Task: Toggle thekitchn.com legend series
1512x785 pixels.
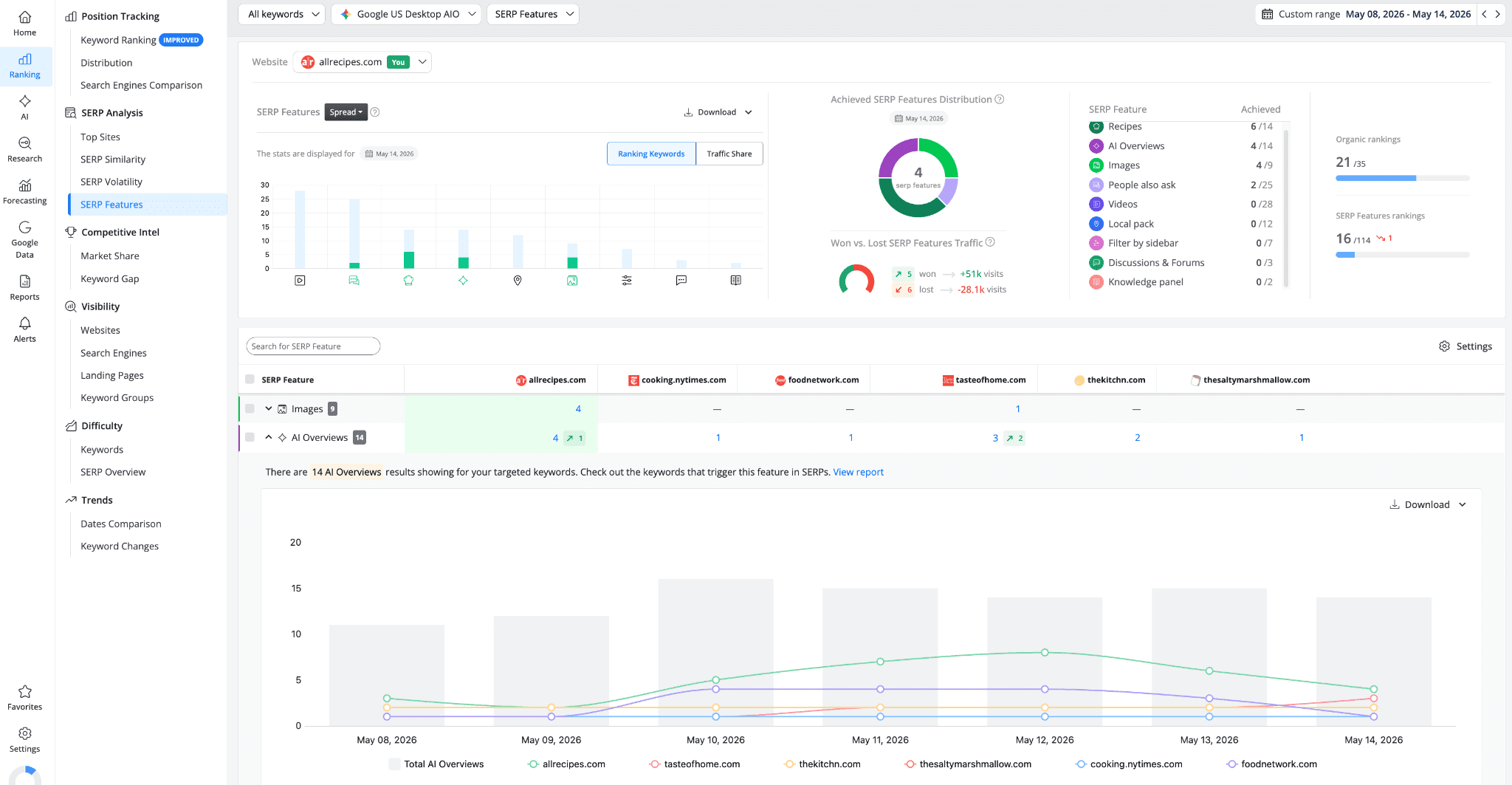Action: [822, 764]
